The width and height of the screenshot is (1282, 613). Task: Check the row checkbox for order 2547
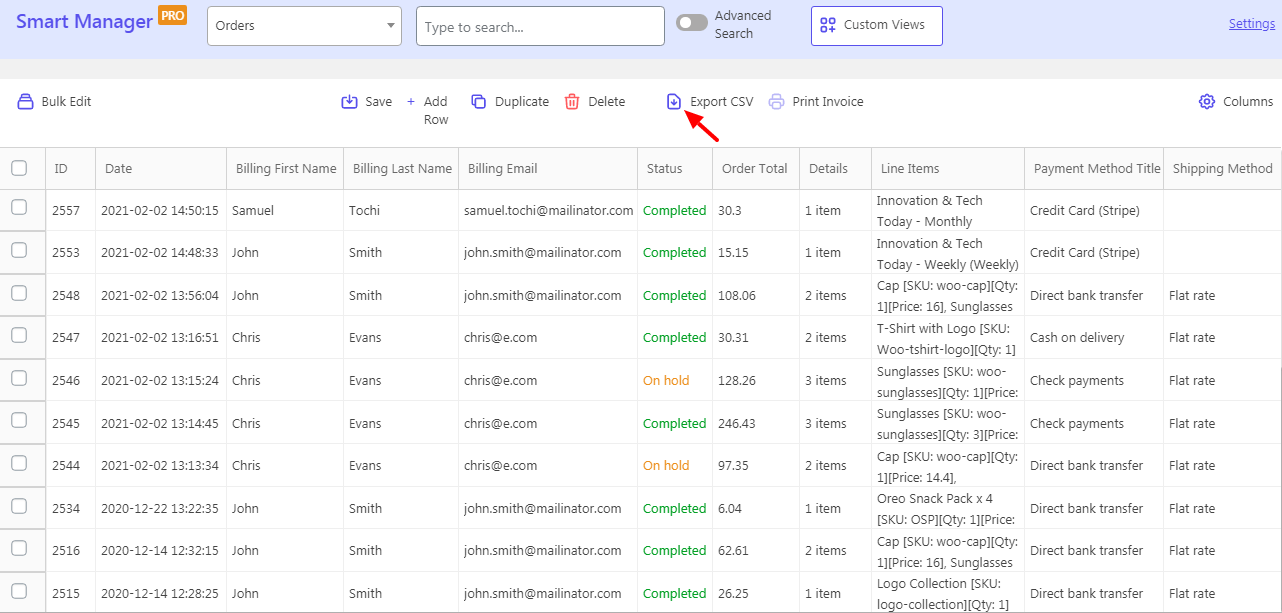tap(19, 335)
